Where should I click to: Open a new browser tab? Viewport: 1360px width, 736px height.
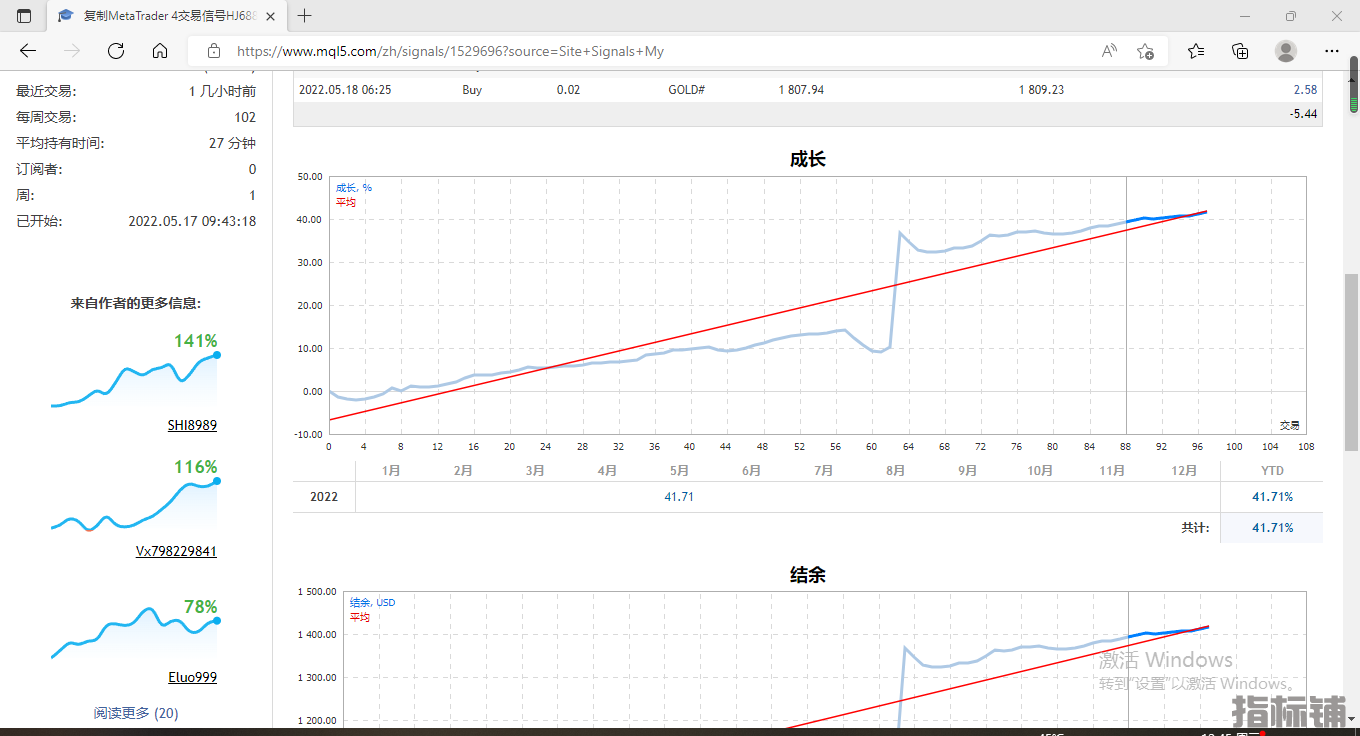coord(305,16)
